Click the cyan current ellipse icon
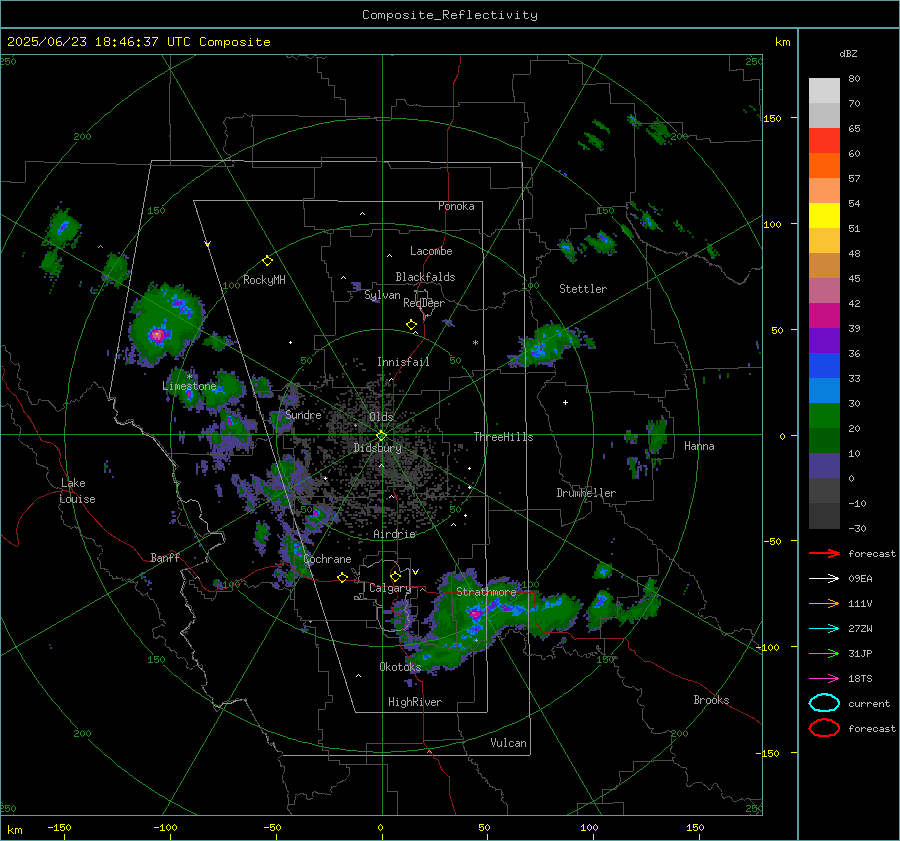Screen dimensions: 900x841 point(824,703)
